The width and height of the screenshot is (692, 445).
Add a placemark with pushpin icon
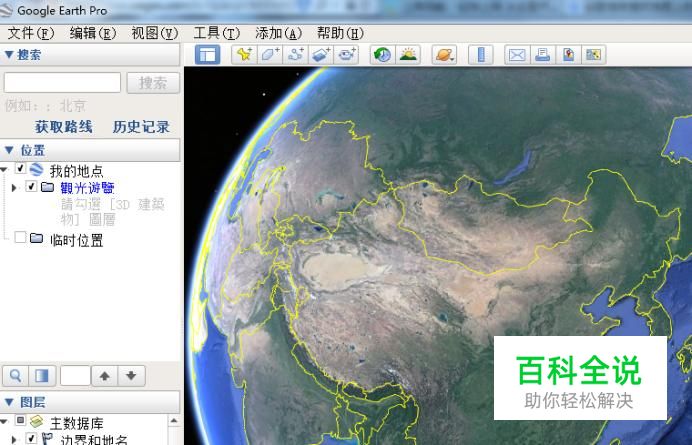(x=244, y=55)
